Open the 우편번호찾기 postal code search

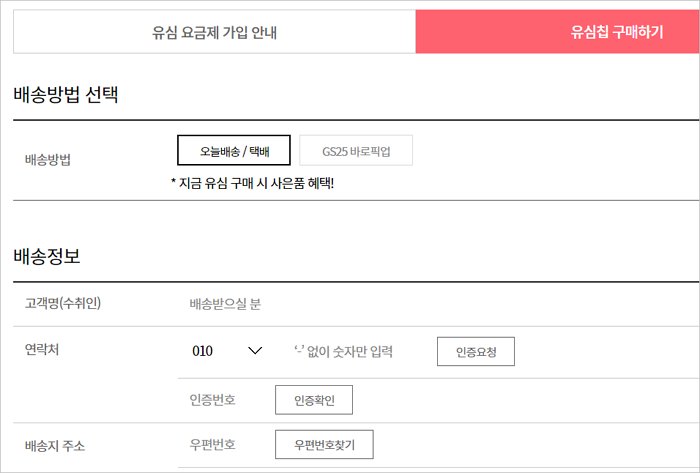pyautogui.click(x=324, y=444)
